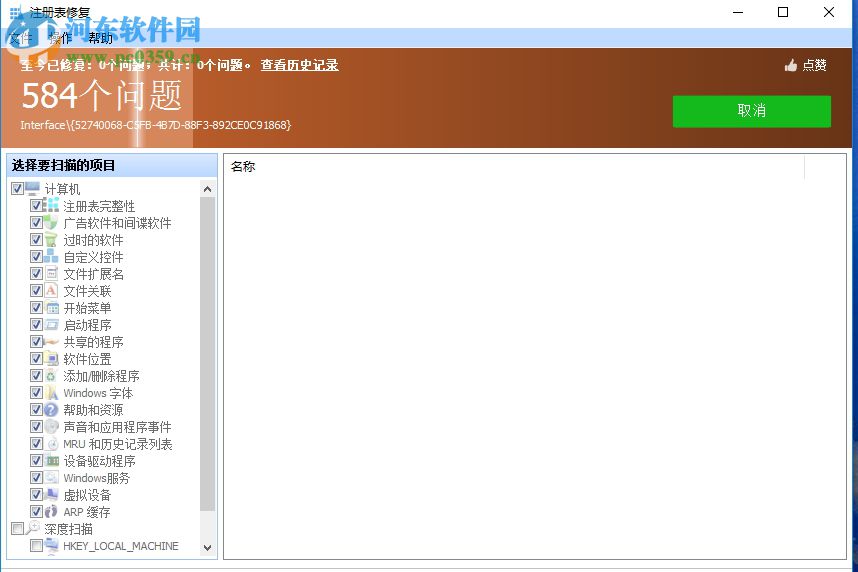Click the thumbs-up 点赞 icon

pos(791,66)
